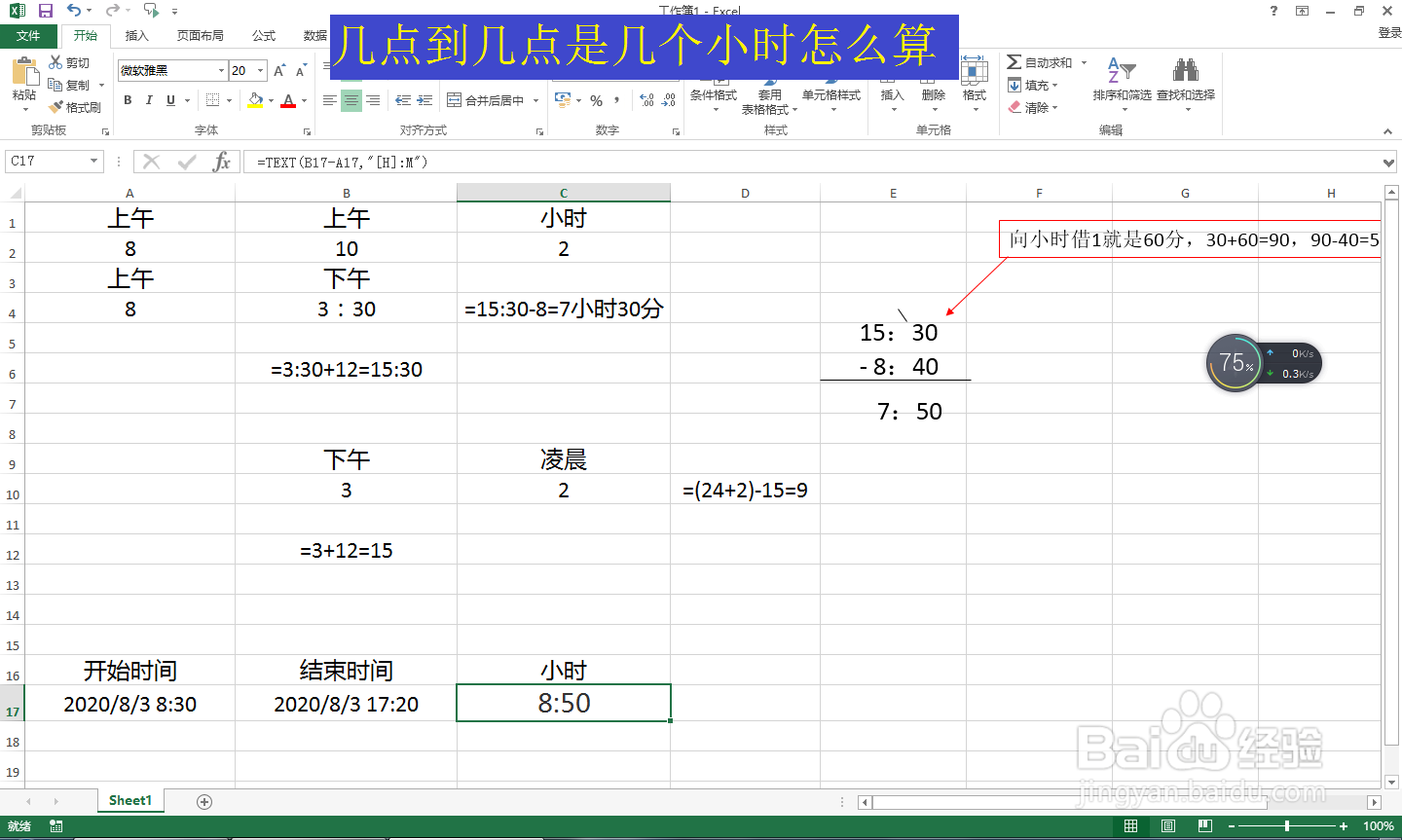Decrease decimal places
Screen dimensions: 1402x840
point(669,100)
